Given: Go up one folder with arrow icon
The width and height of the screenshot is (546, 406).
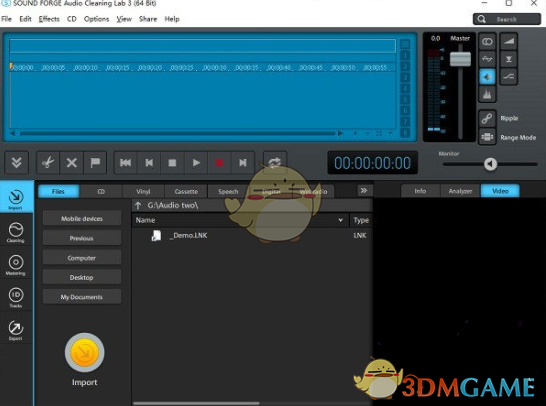Looking at the screenshot, I should 138,205.
